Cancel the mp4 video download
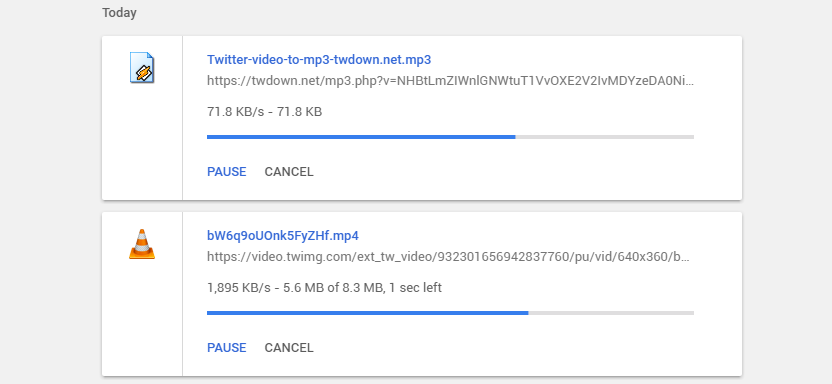Viewport: 832px width, 384px height. [x=289, y=348]
